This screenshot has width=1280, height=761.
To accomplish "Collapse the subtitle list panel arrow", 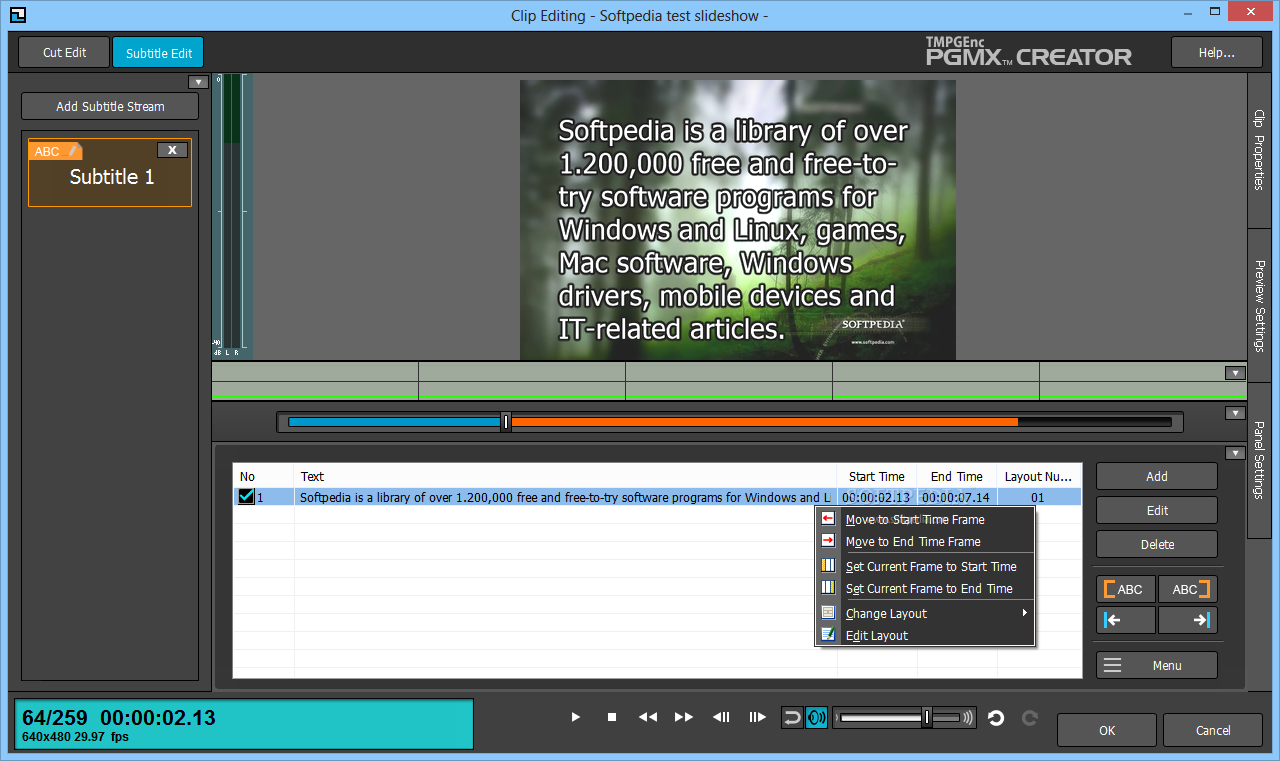I will point(1235,453).
